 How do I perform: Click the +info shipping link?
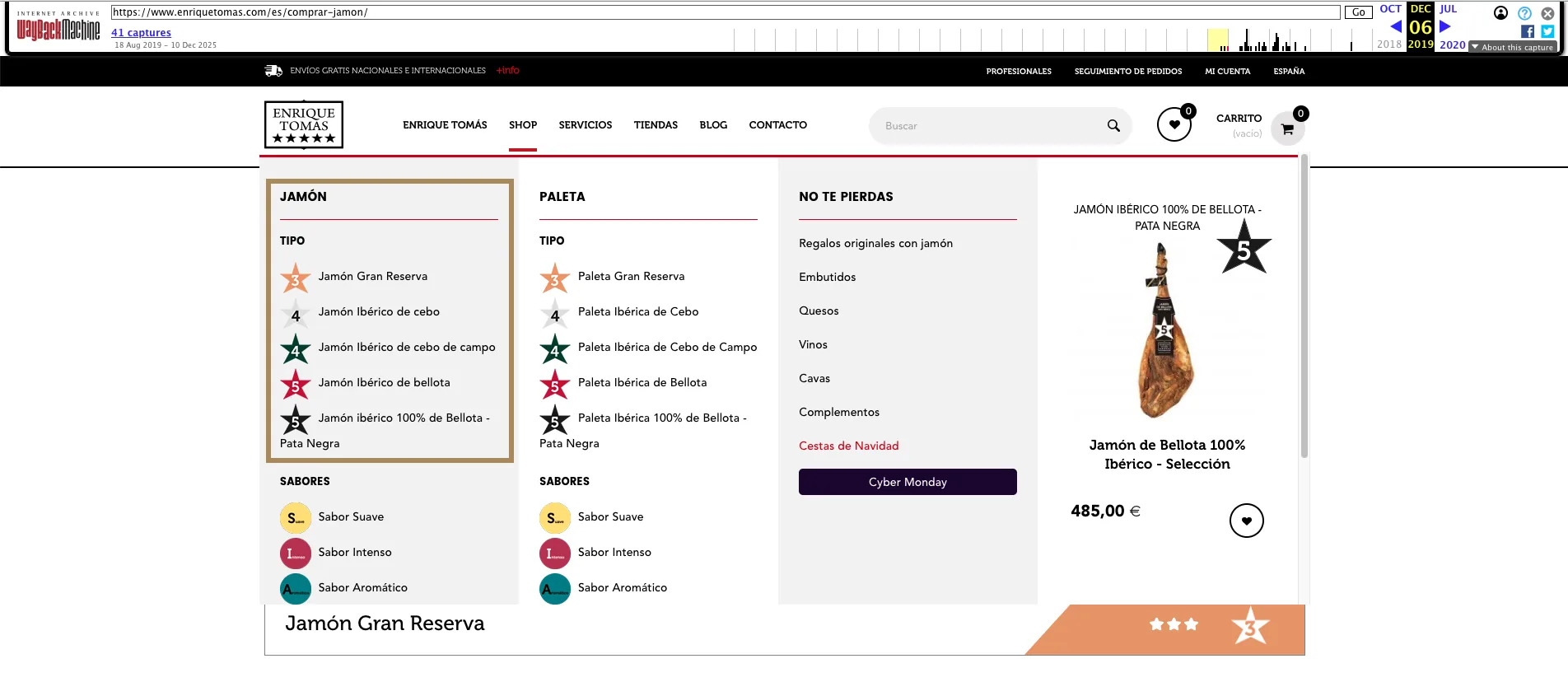508,71
